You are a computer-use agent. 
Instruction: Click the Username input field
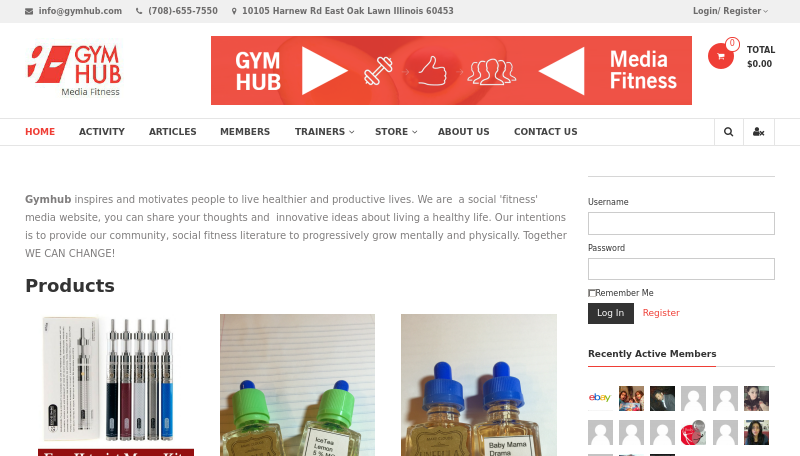(681, 223)
